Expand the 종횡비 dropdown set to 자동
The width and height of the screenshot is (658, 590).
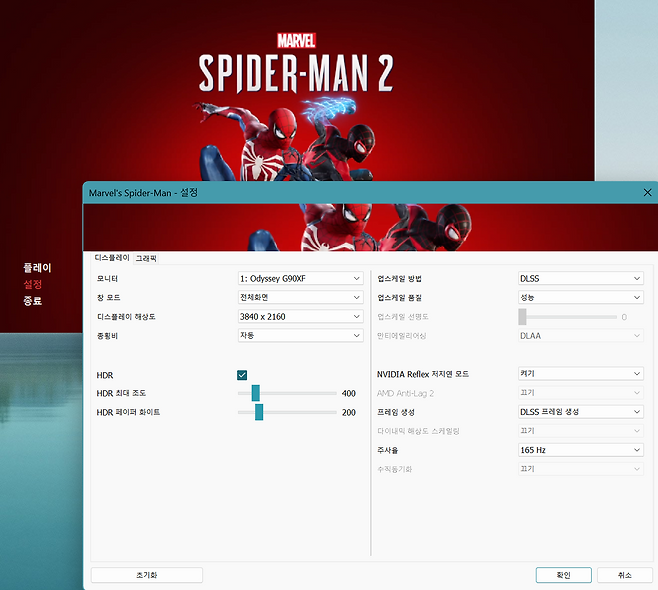coord(299,336)
